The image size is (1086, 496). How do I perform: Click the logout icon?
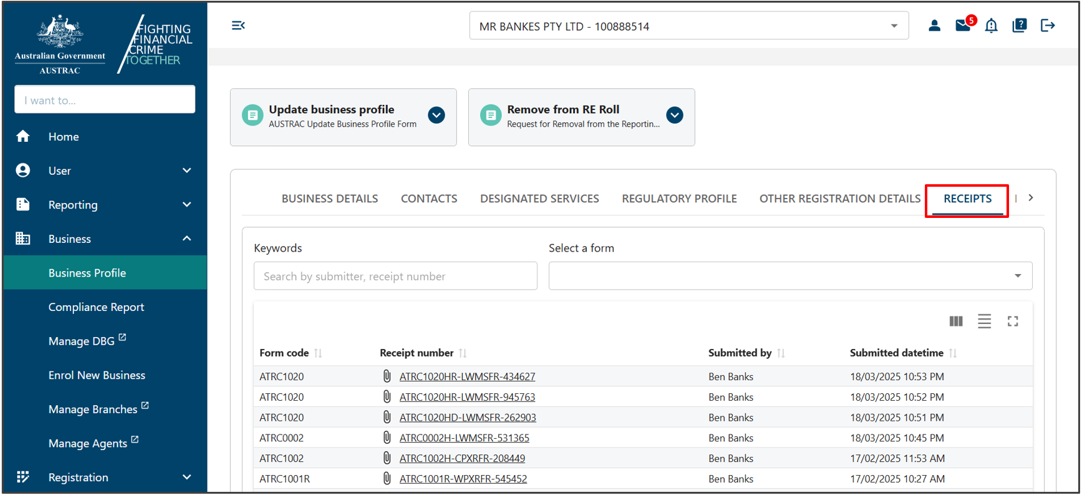click(x=1048, y=26)
